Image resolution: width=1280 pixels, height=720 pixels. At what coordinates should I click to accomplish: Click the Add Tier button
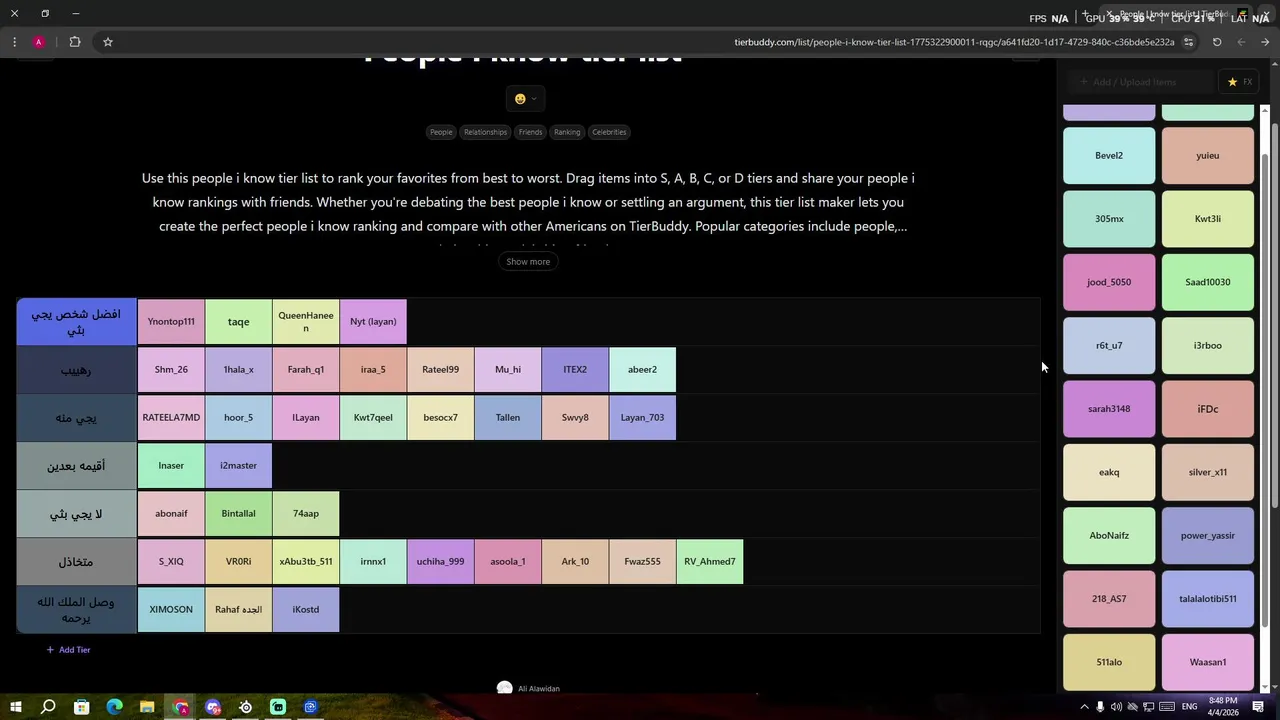[68, 650]
